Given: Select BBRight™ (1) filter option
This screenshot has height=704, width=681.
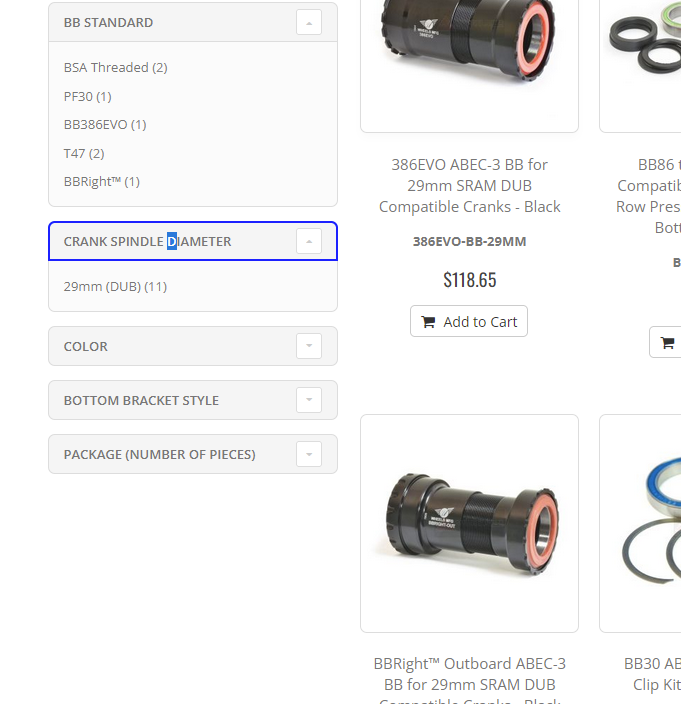Looking at the screenshot, I should tap(102, 181).
